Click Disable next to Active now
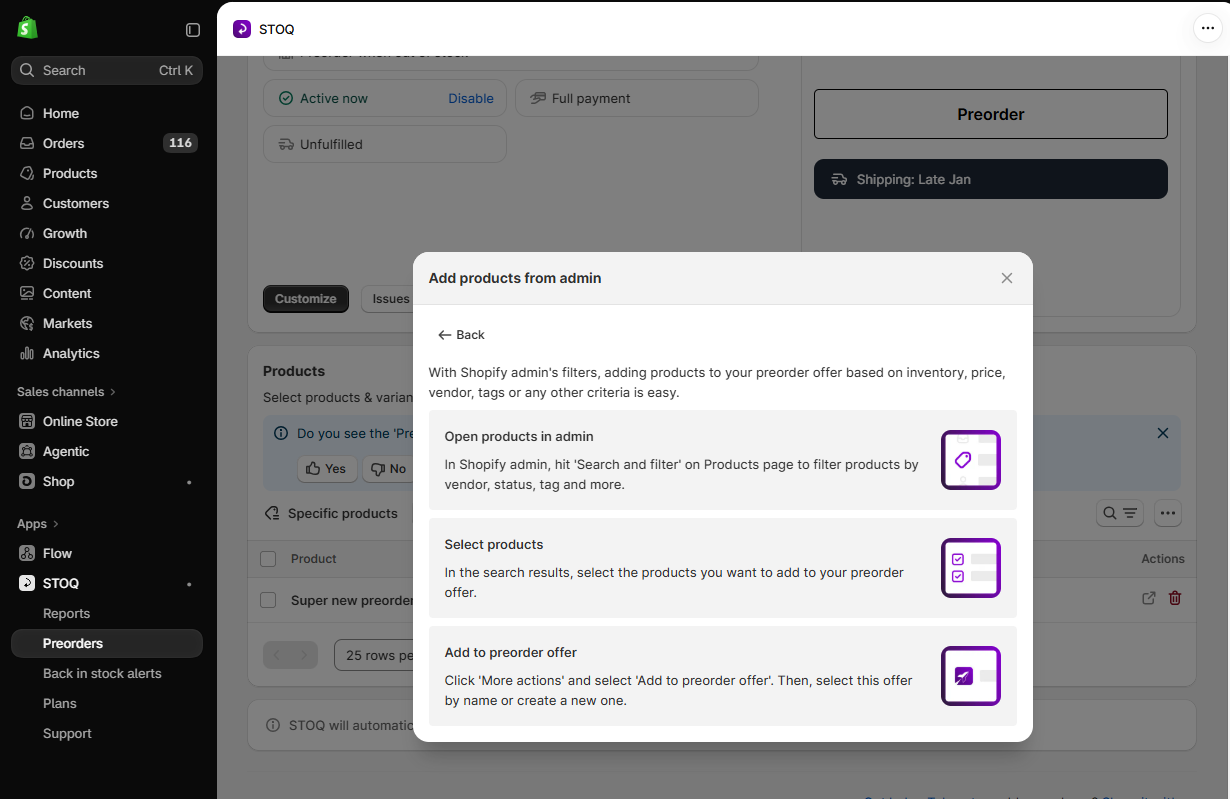This screenshot has height=799, width=1230. pyautogui.click(x=471, y=98)
